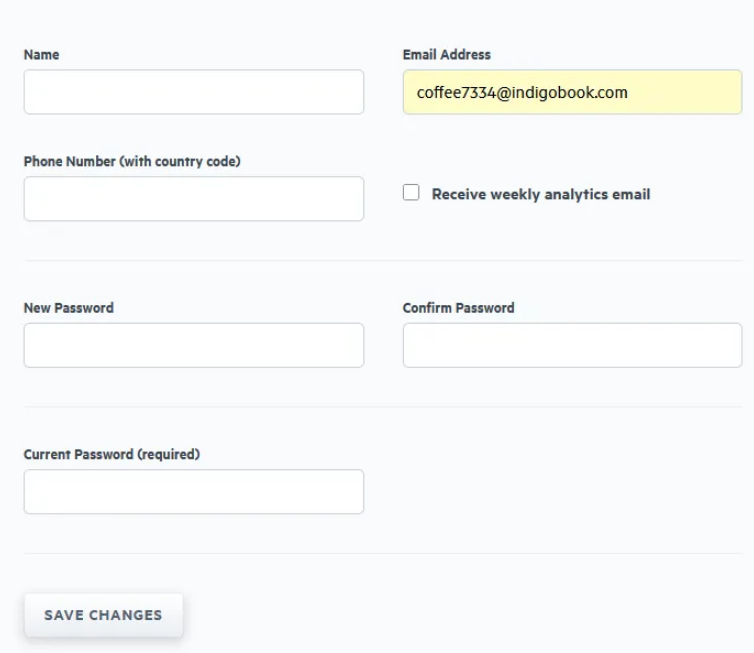
Task: Enable the weekly analytics email checkbox
Action: [411, 193]
